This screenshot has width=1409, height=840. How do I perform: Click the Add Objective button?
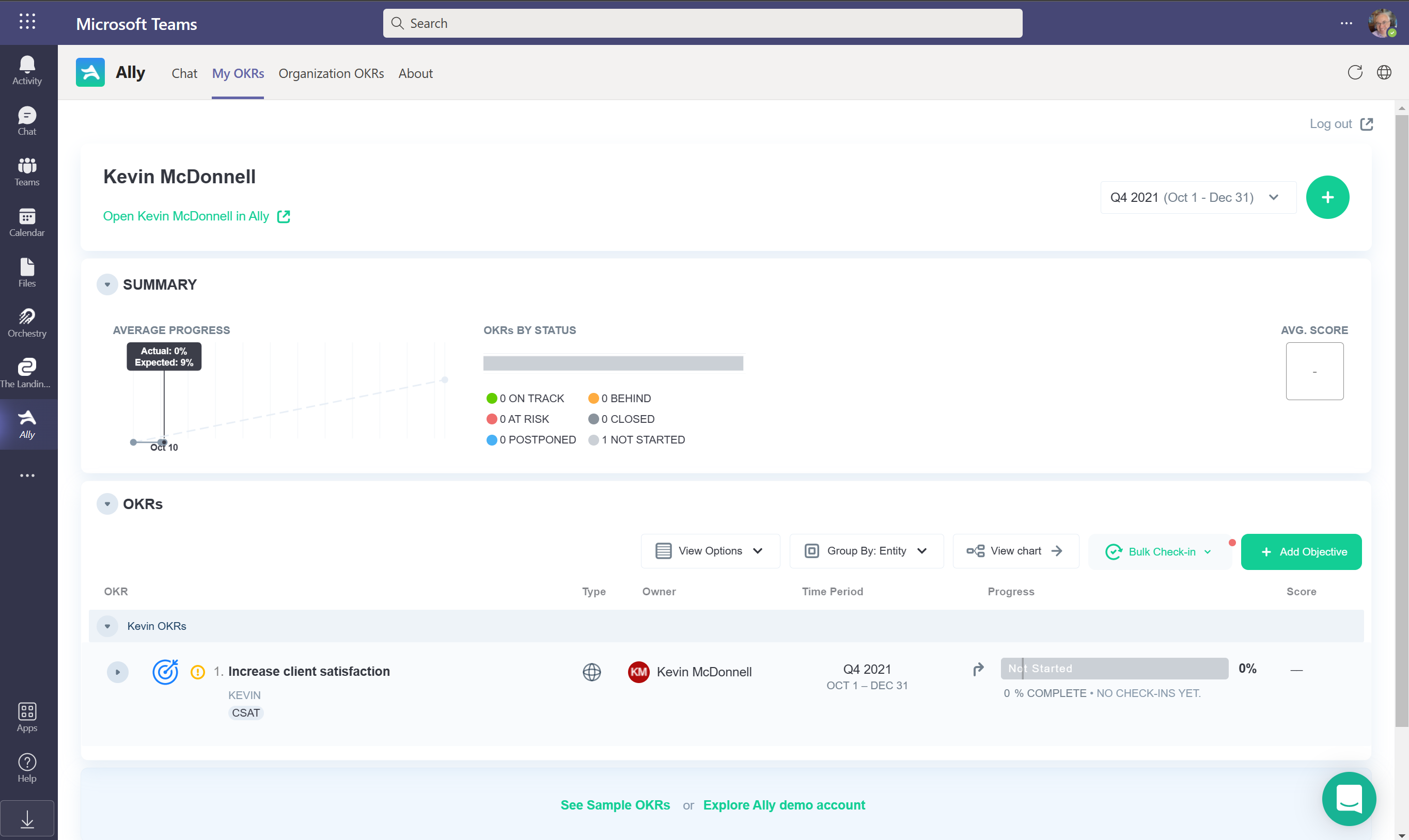tap(1301, 551)
